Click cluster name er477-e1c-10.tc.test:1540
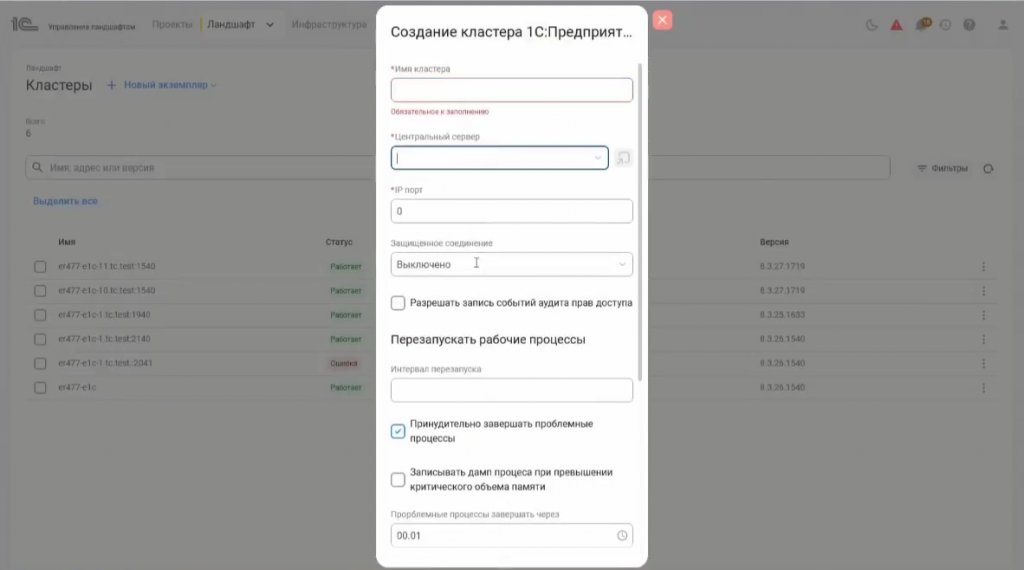1024x570 pixels. click(106, 291)
